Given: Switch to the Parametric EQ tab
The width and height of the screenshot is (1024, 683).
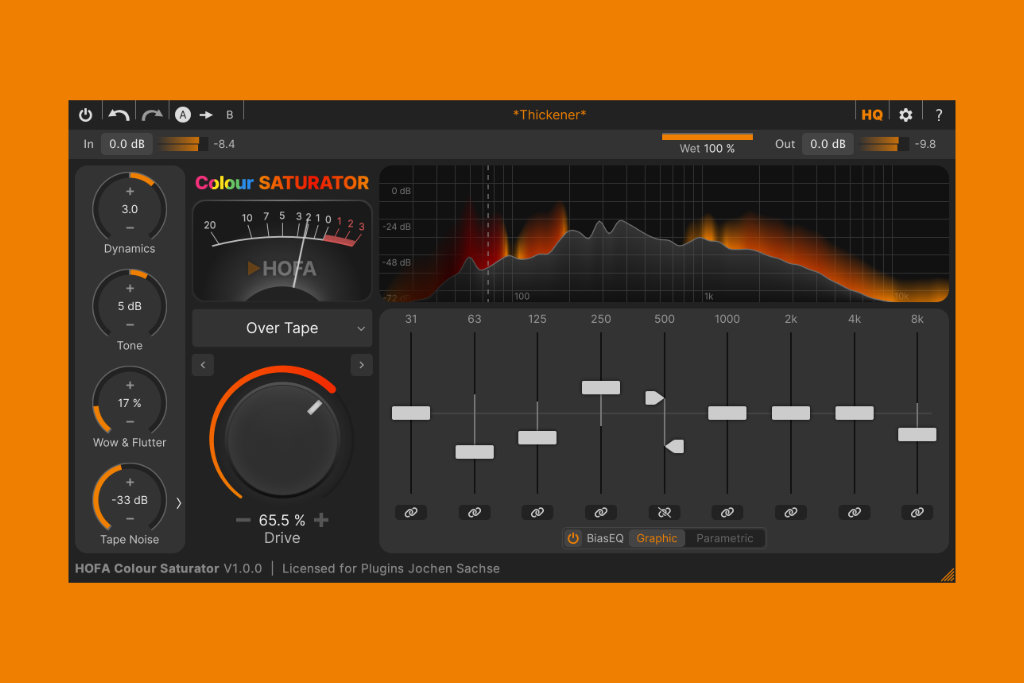Looking at the screenshot, I should (725, 538).
